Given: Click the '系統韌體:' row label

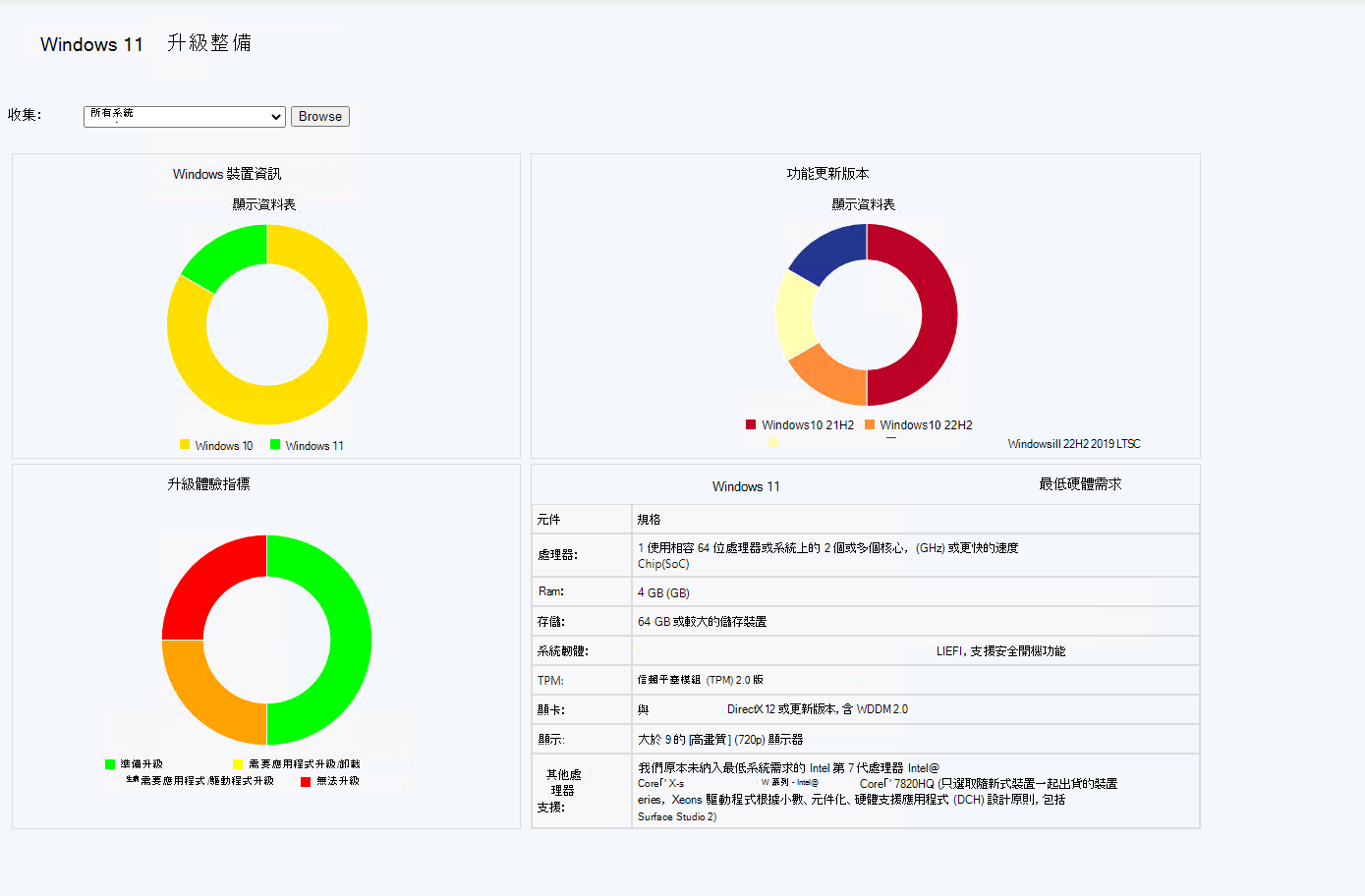Looking at the screenshot, I should click(x=563, y=650).
